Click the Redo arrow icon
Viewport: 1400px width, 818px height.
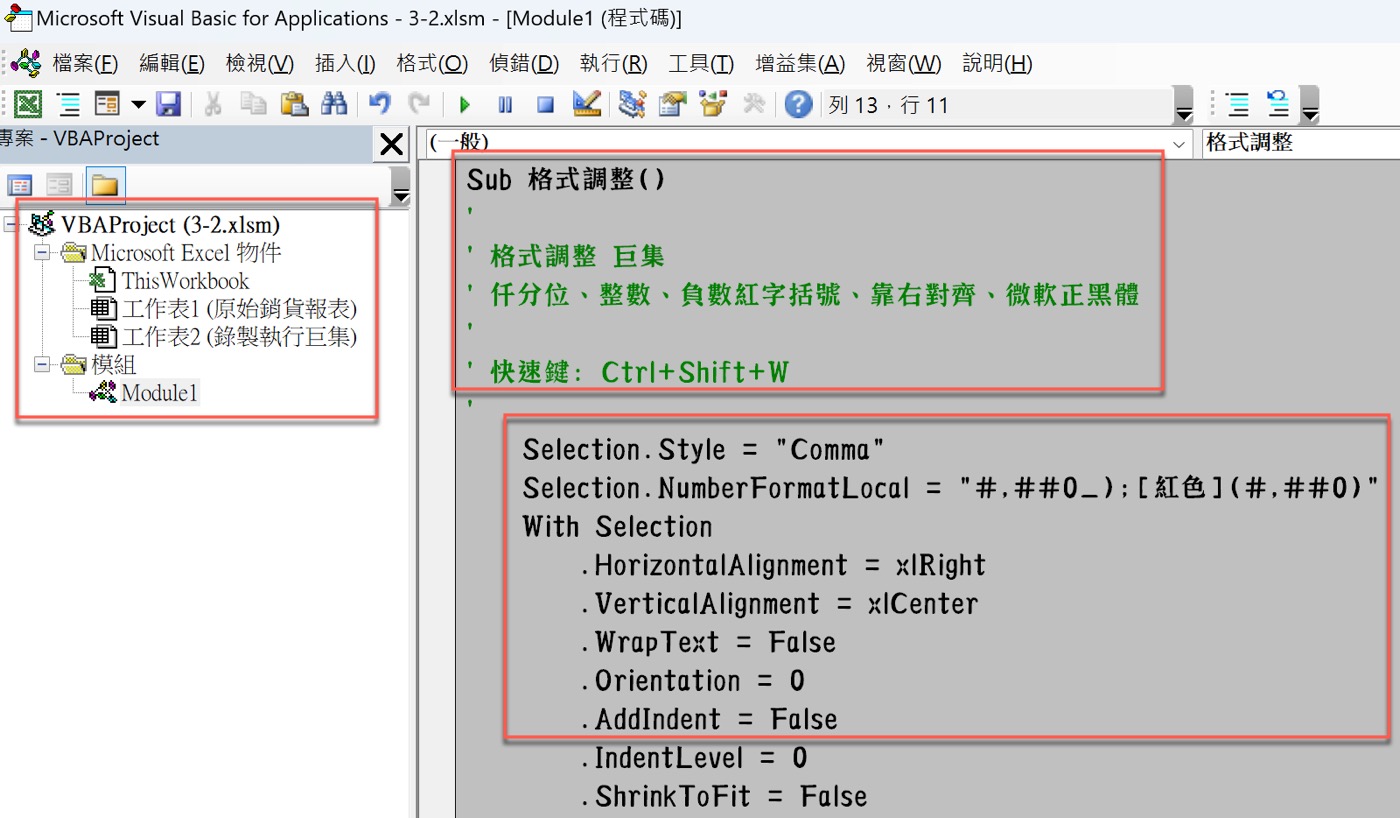pyautogui.click(x=419, y=104)
